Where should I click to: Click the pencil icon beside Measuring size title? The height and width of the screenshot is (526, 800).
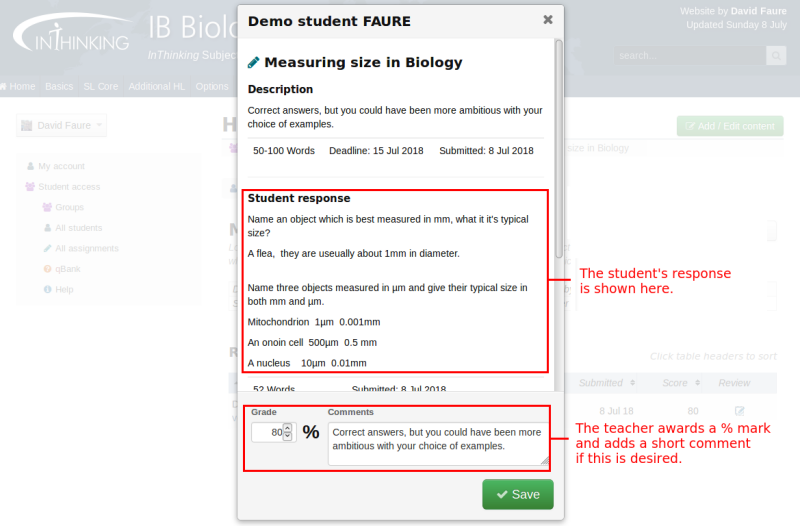(254, 62)
